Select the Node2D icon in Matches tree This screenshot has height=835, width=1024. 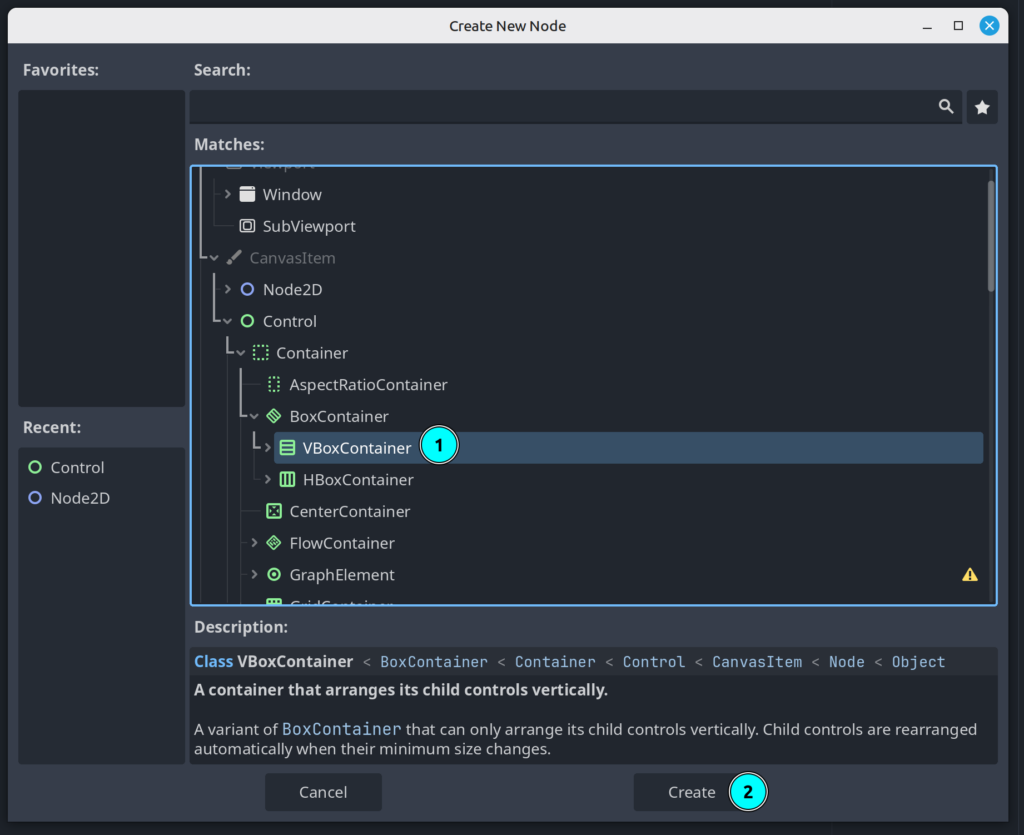point(247,289)
